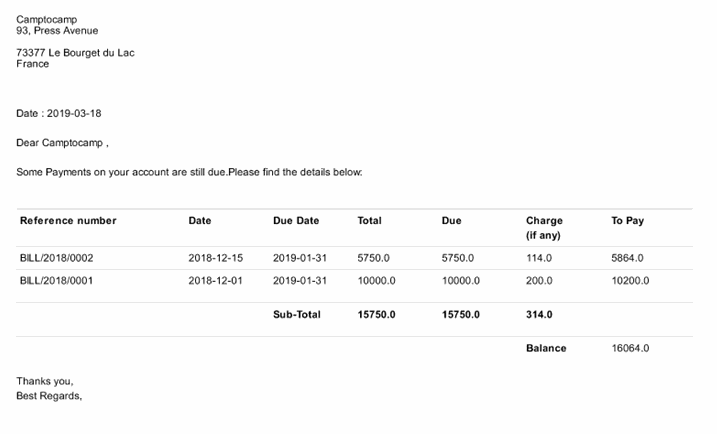Click the BILL/2018/0001 reference number
Screen dimensions: 717x434
[56, 281]
